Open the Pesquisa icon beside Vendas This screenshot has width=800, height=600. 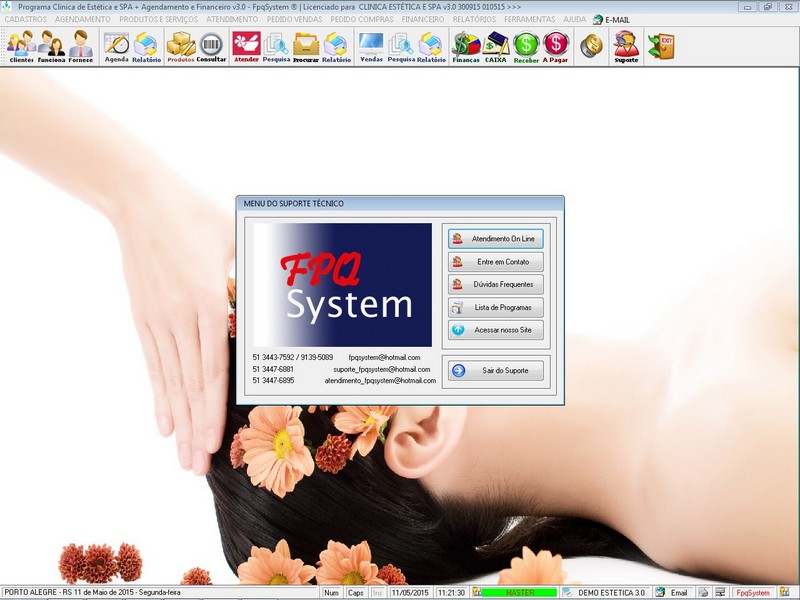(401, 47)
